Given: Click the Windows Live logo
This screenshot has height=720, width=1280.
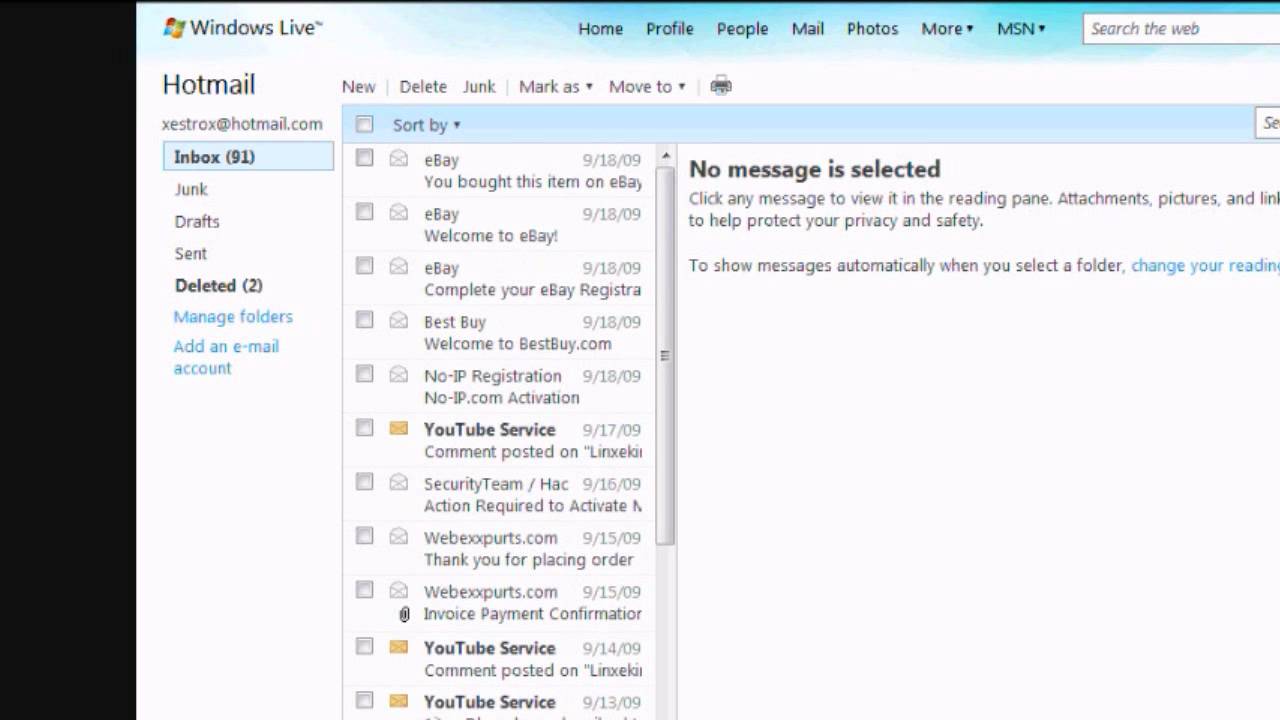Looking at the screenshot, I should click(x=242, y=28).
